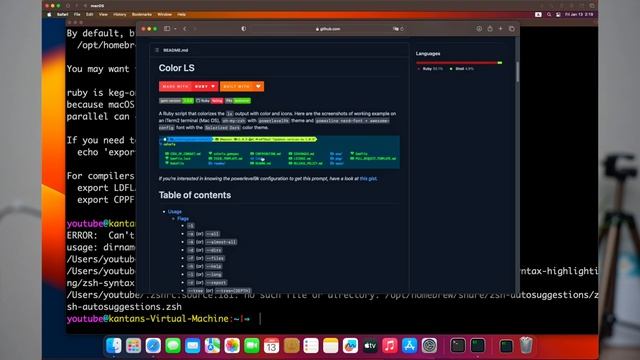
Task: Click the Safari page scrollbar
Action: click(517, 71)
